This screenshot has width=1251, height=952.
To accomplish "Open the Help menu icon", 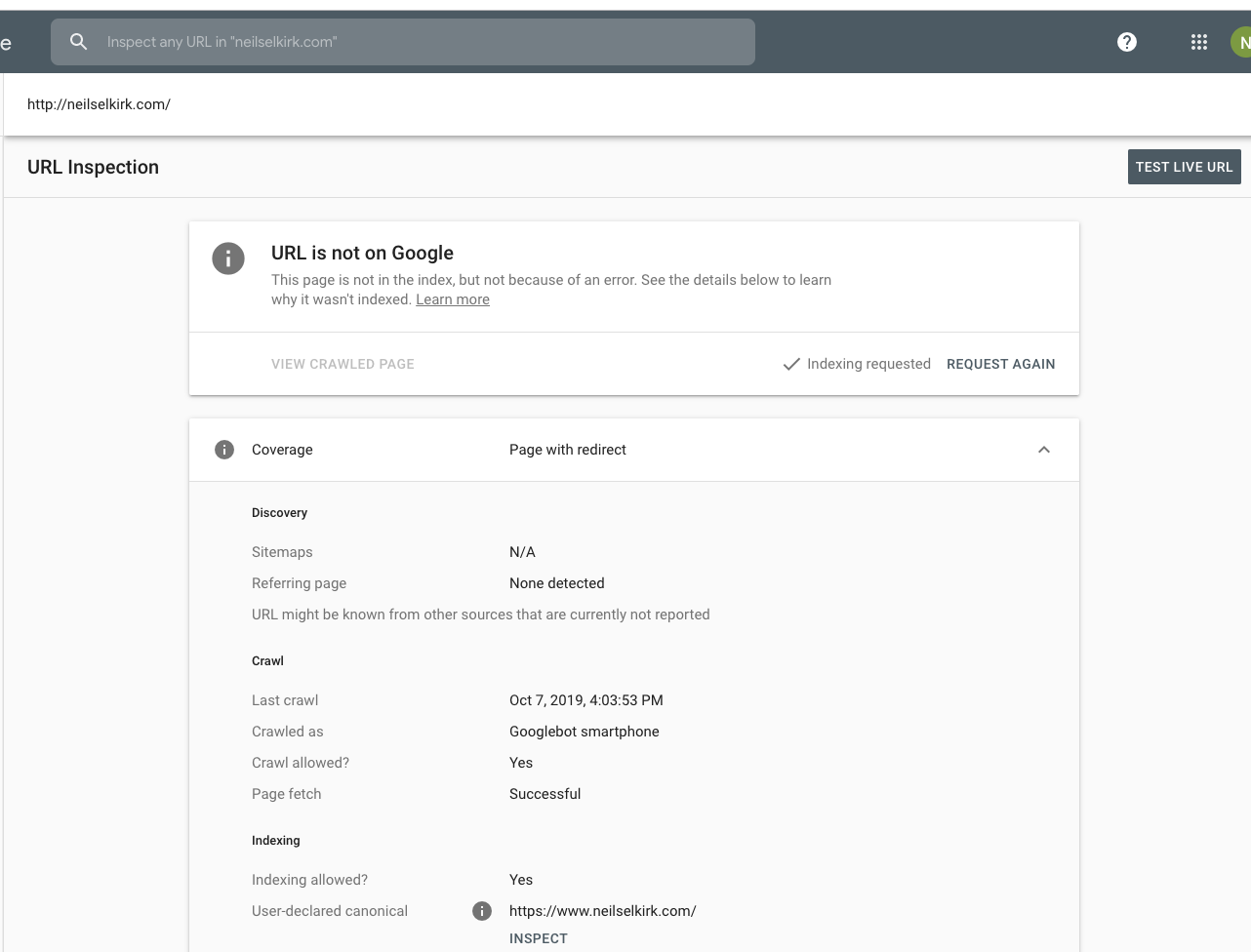I will (1127, 42).
